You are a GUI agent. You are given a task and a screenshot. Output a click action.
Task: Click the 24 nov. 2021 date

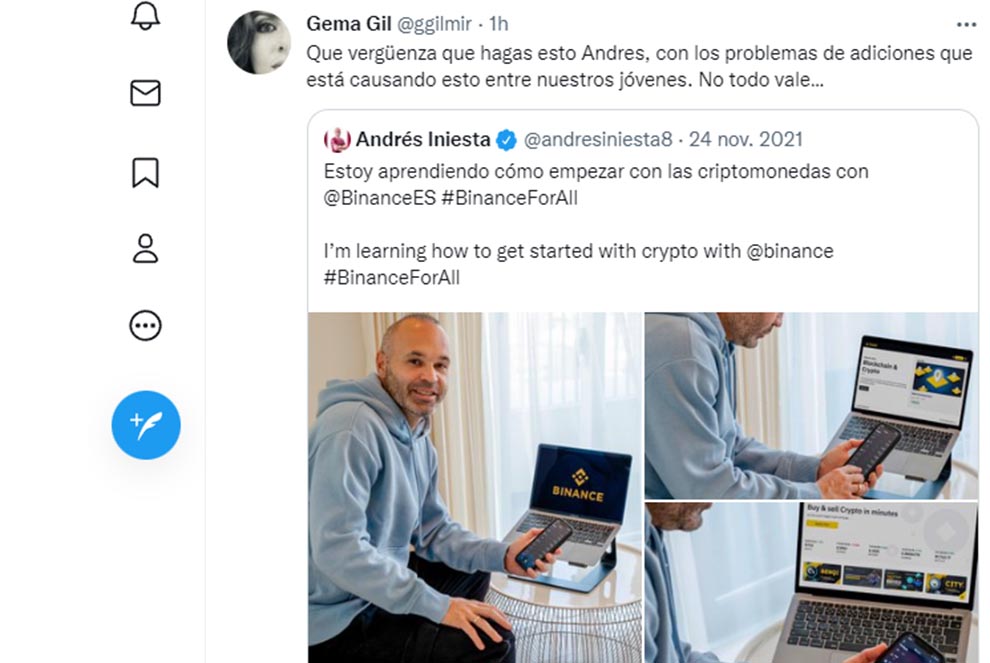click(x=746, y=139)
